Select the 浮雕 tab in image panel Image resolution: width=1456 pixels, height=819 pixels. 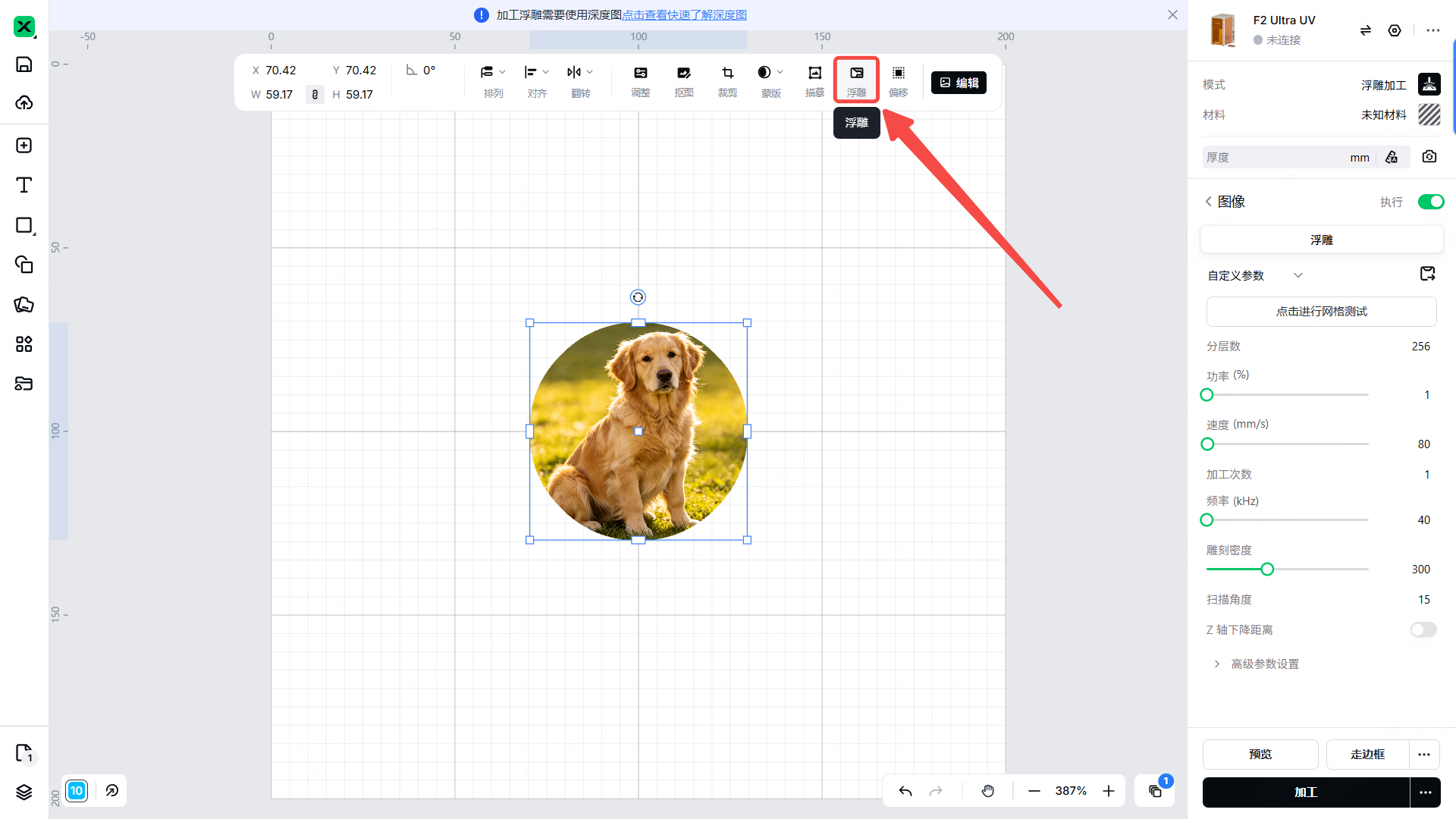[x=1322, y=240]
